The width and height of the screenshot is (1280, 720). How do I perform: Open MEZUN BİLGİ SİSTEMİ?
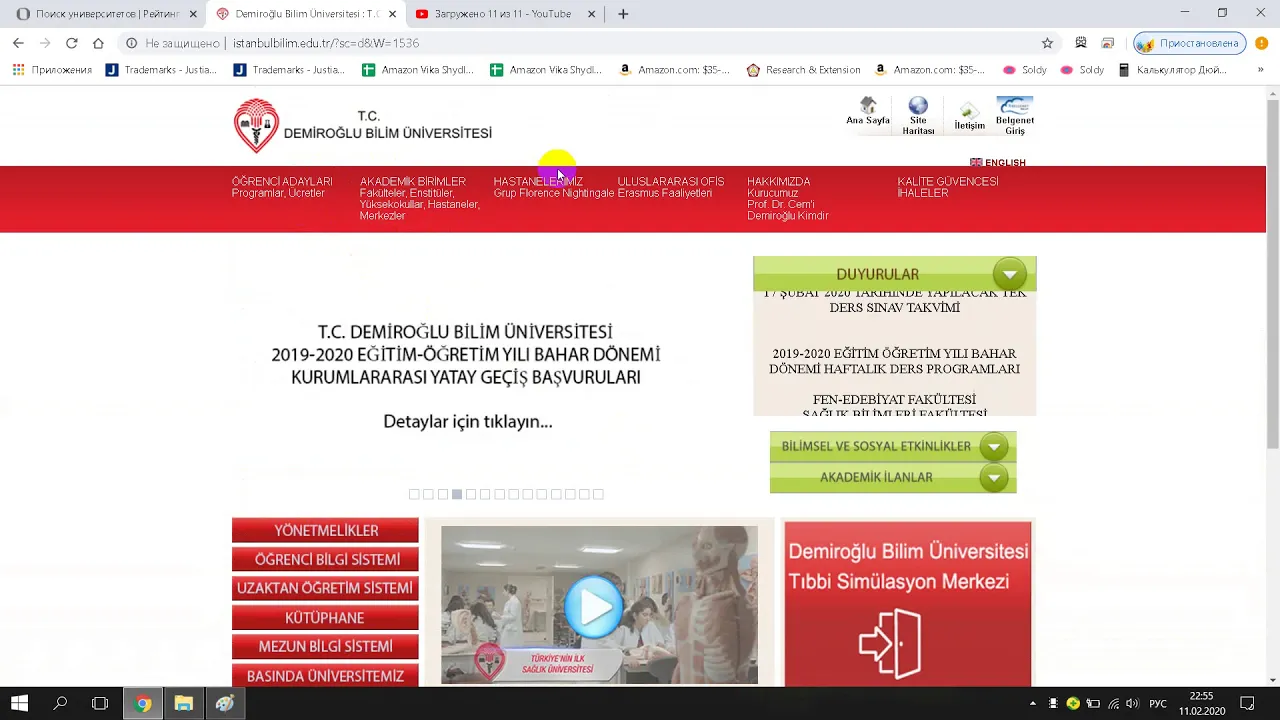pos(325,646)
